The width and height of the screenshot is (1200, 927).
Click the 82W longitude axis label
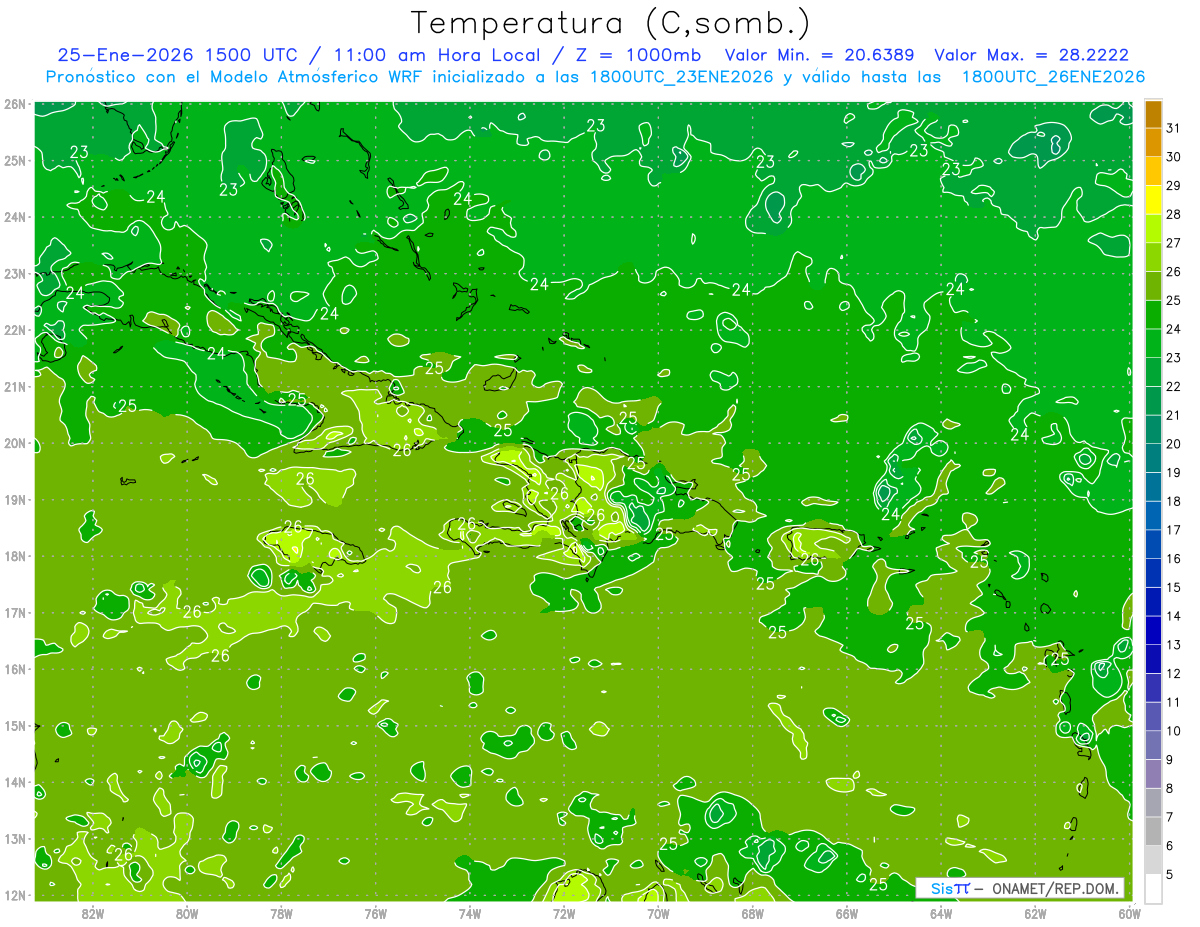(93, 913)
